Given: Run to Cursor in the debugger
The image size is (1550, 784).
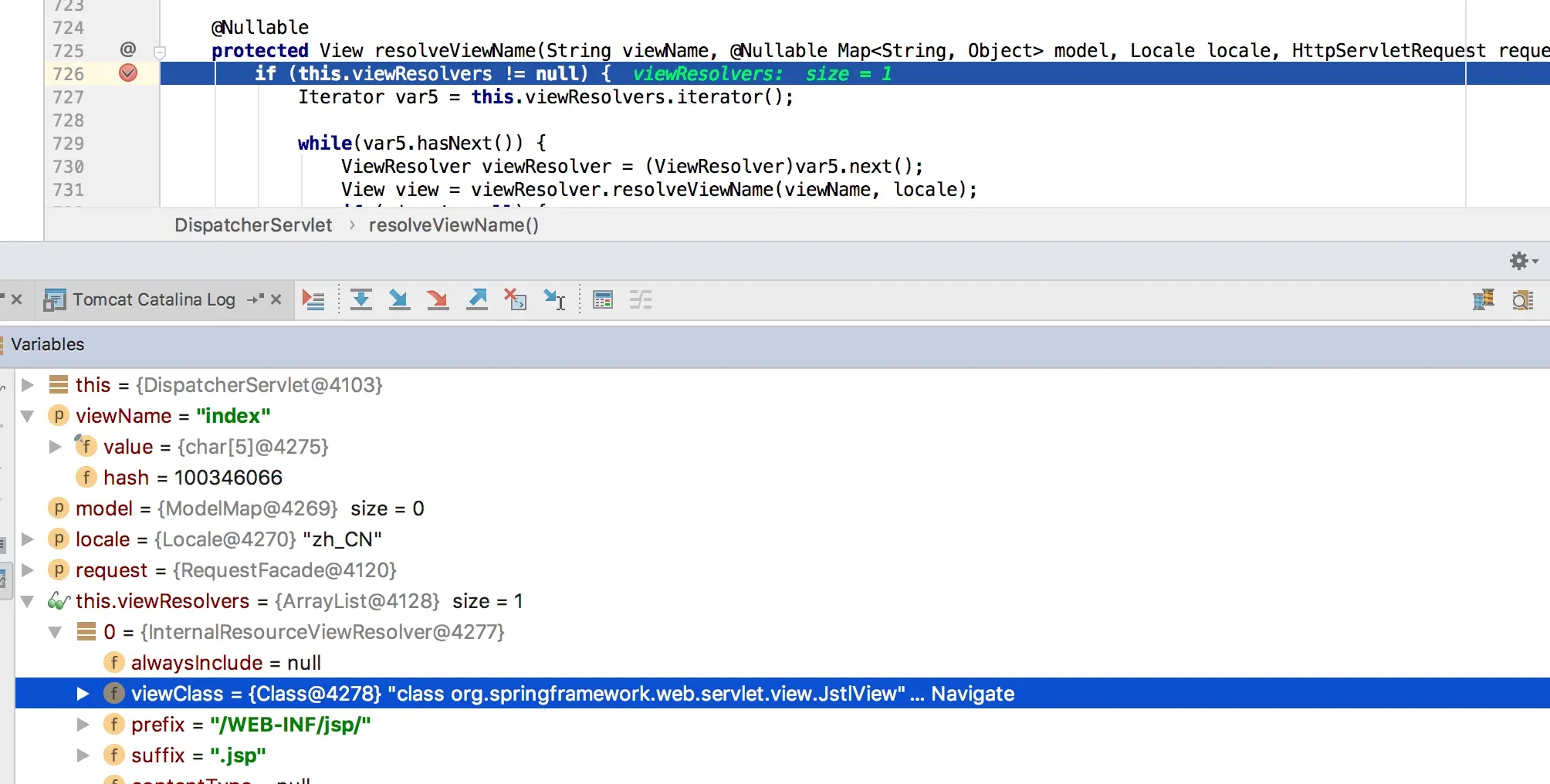Looking at the screenshot, I should pos(554,300).
